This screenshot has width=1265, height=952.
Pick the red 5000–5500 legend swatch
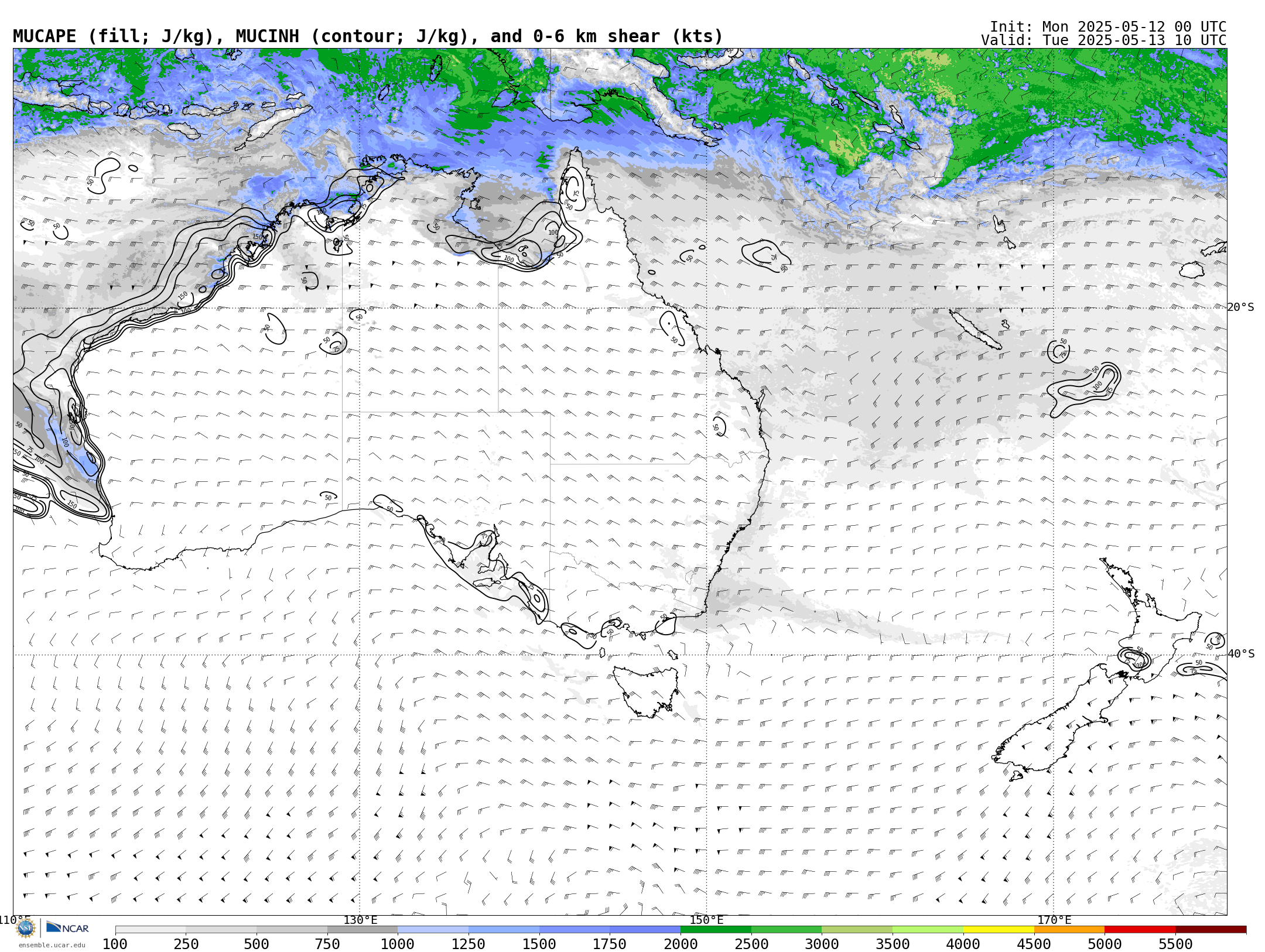tap(1140, 930)
